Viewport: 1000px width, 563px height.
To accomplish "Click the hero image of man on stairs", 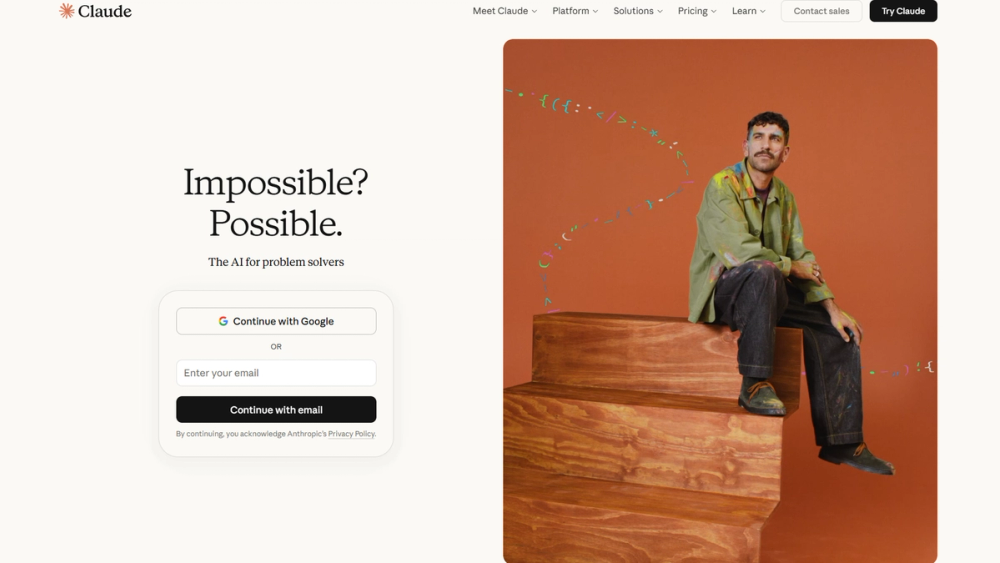I will coord(720,301).
